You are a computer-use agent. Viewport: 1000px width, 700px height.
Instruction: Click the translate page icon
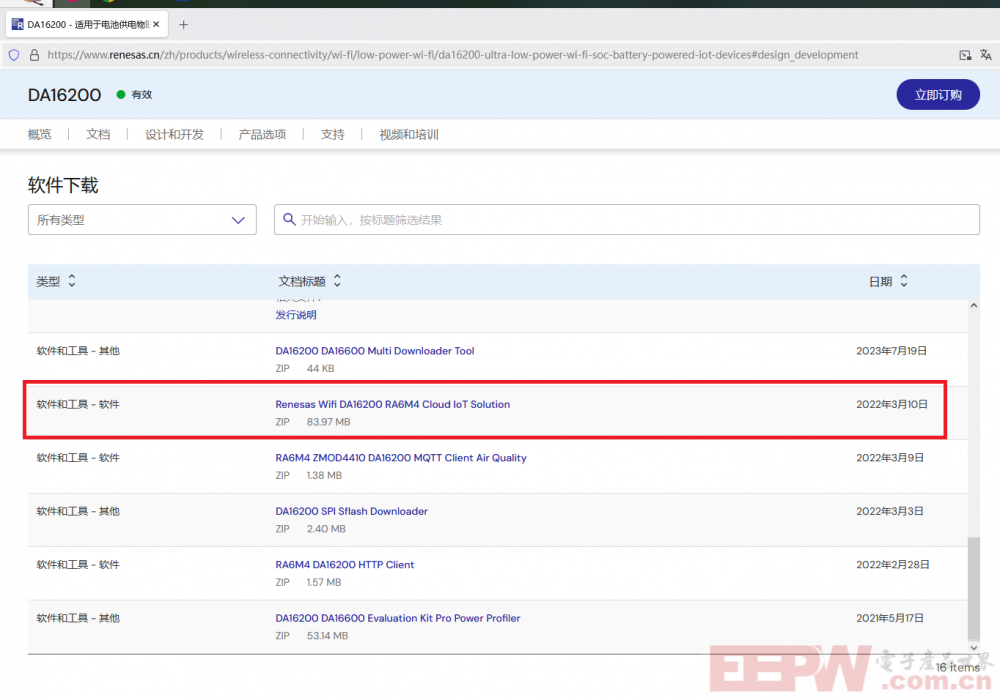point(986,55)
